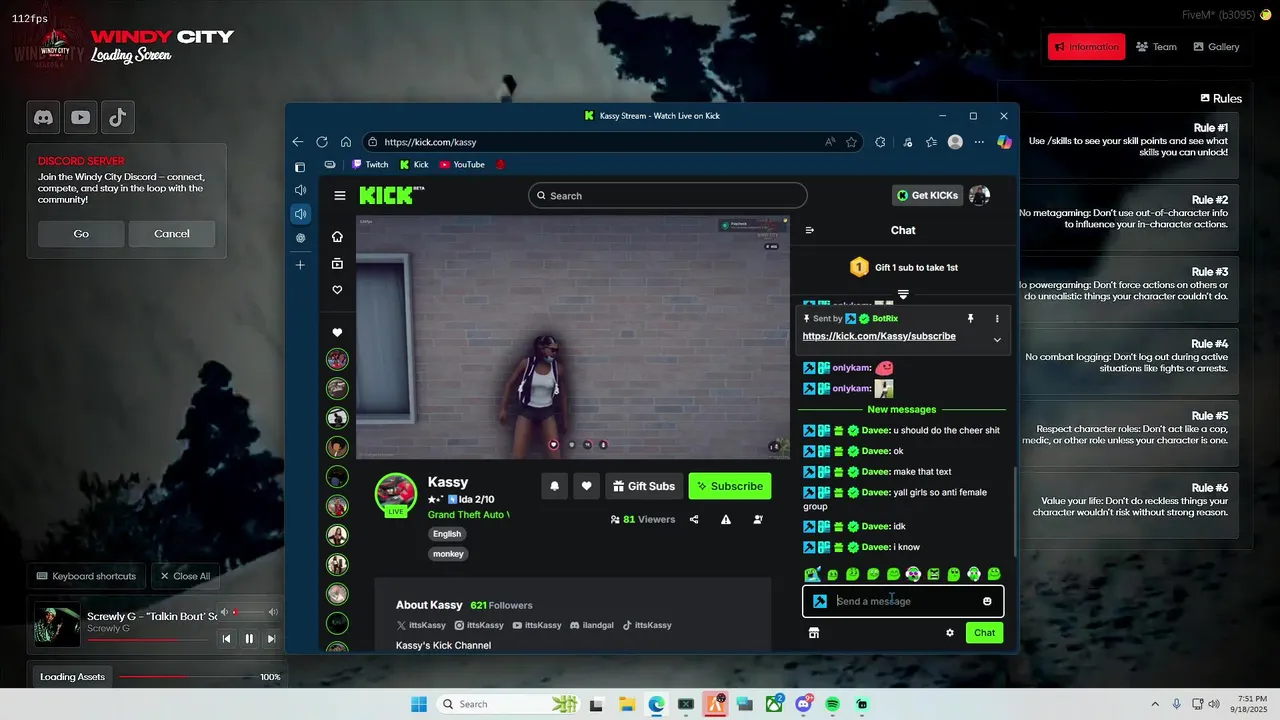
Task: Open tab actions menu in sidebar
Action: 299,167
